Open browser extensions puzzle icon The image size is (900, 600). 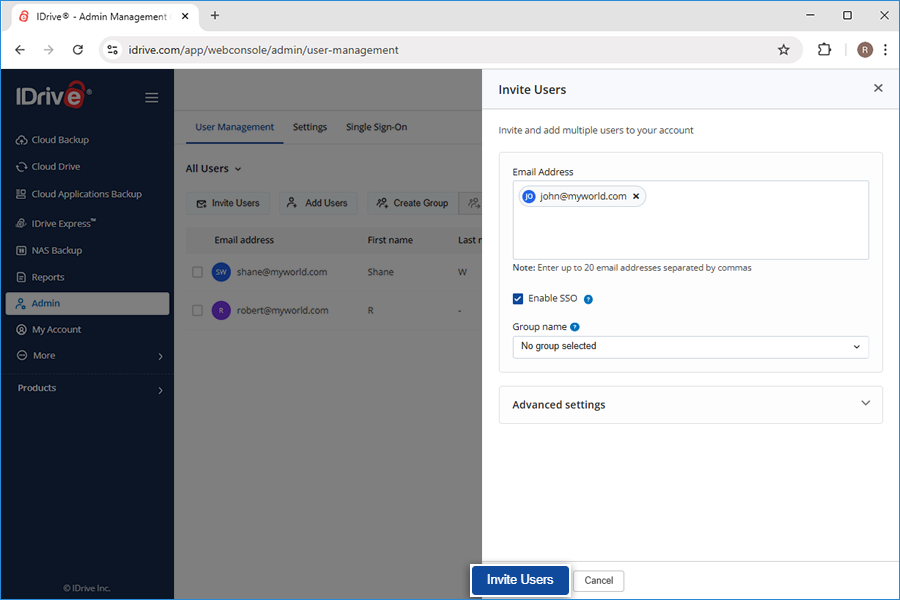point(824,50)
